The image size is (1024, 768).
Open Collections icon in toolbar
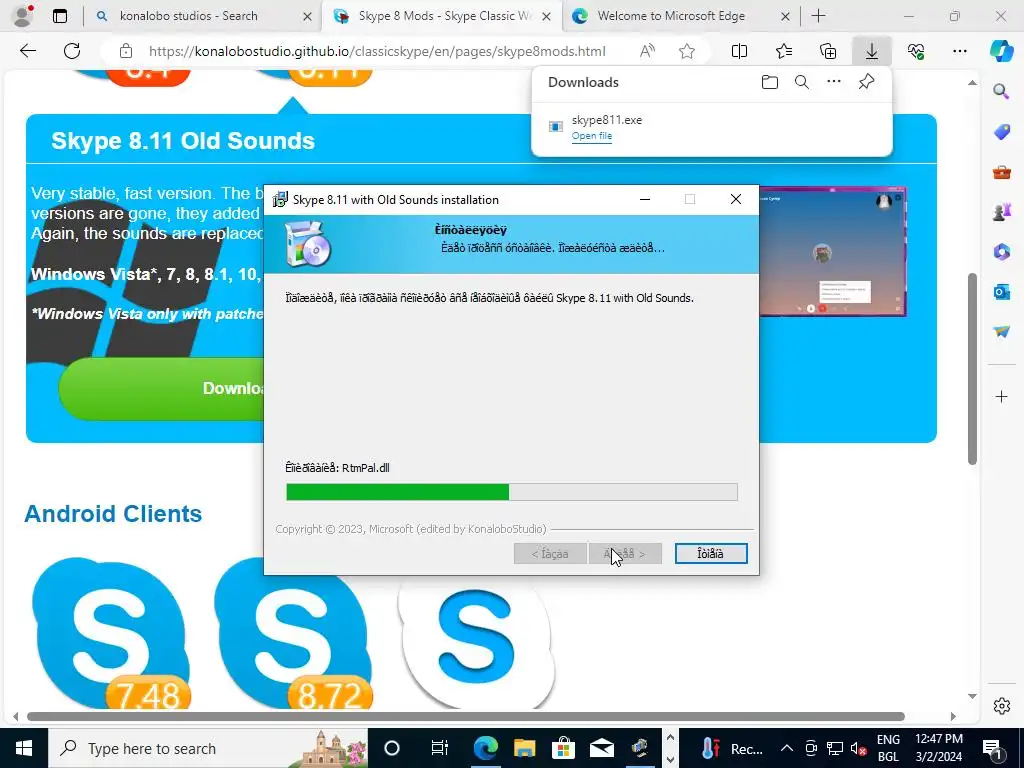[x=828, y=51]
